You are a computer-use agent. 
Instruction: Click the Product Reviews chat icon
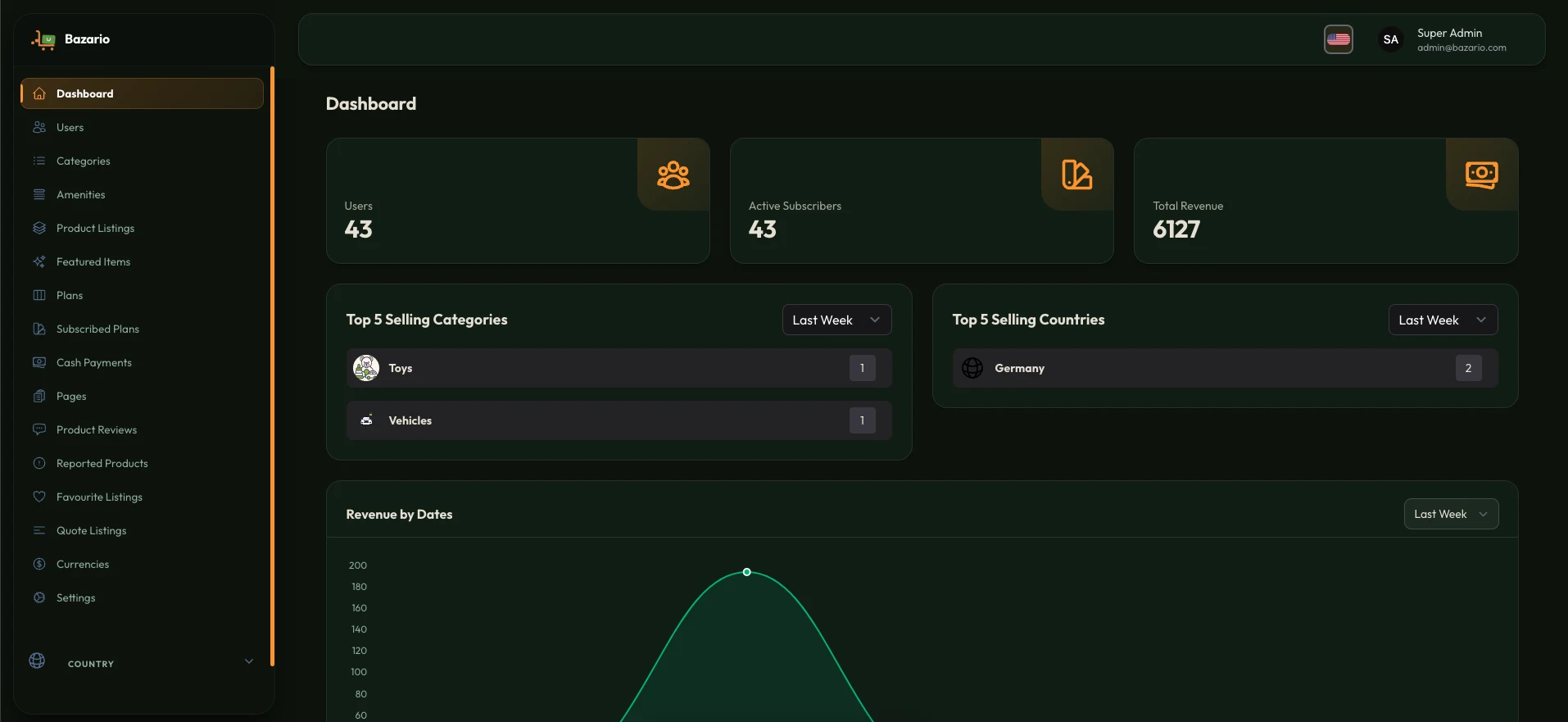click(39, 429)
